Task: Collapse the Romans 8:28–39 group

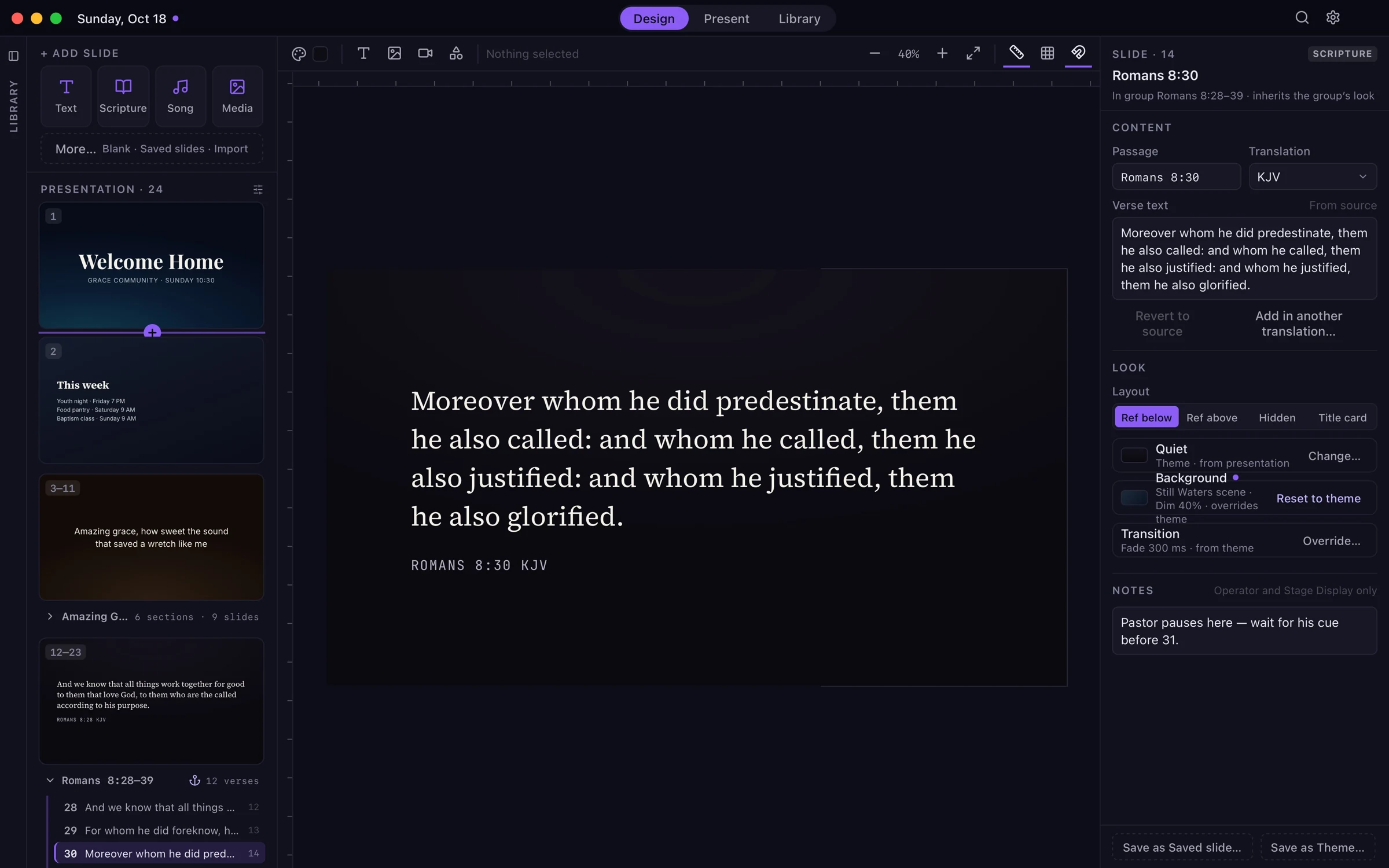Action: pyautogui.click(x=50, y=781)
